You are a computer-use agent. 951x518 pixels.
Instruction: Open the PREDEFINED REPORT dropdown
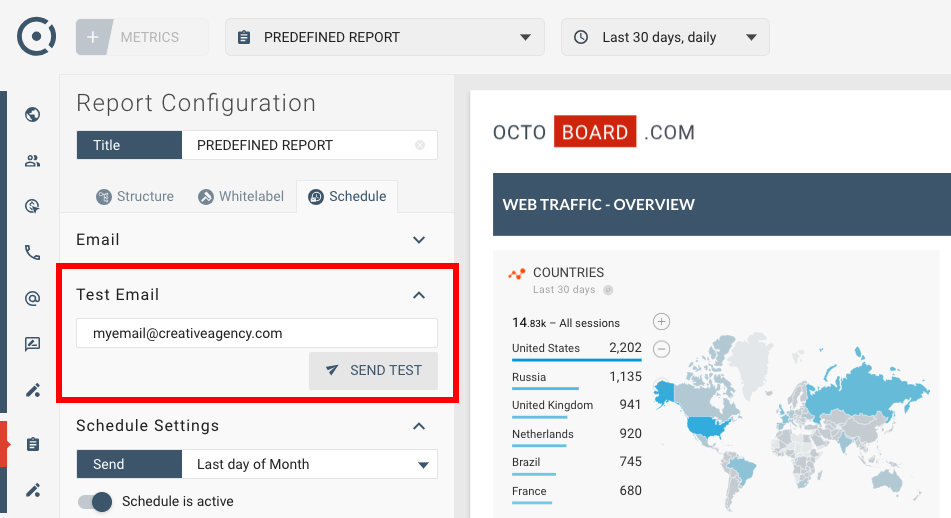(385, 37)
